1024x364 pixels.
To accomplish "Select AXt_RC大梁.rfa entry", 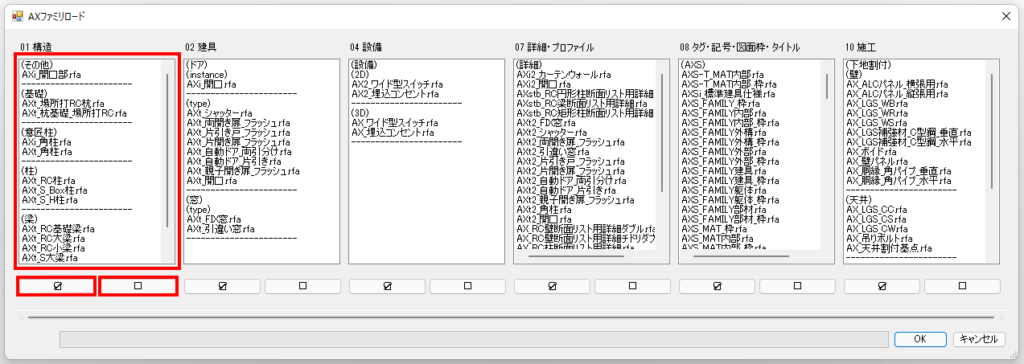I will (54, 239).
